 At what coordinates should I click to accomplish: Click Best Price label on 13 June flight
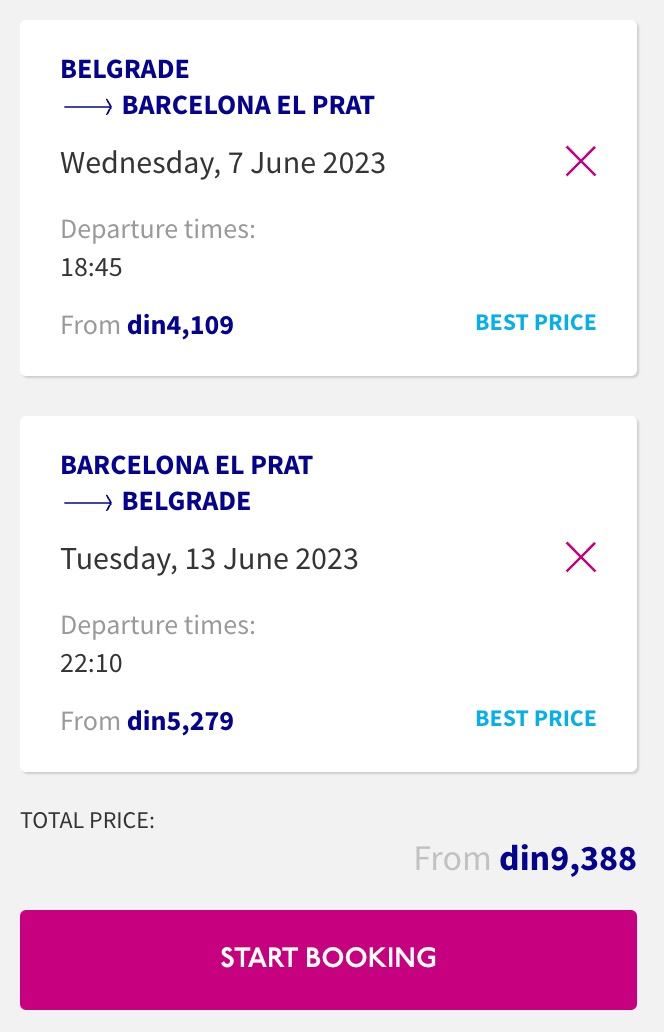click(535, 719)
